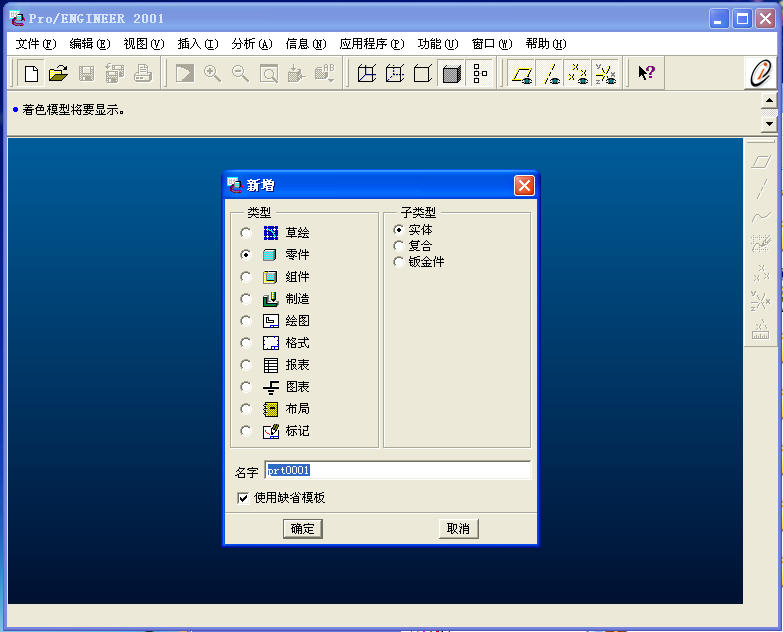Activate the context help pointer icon

646,73
